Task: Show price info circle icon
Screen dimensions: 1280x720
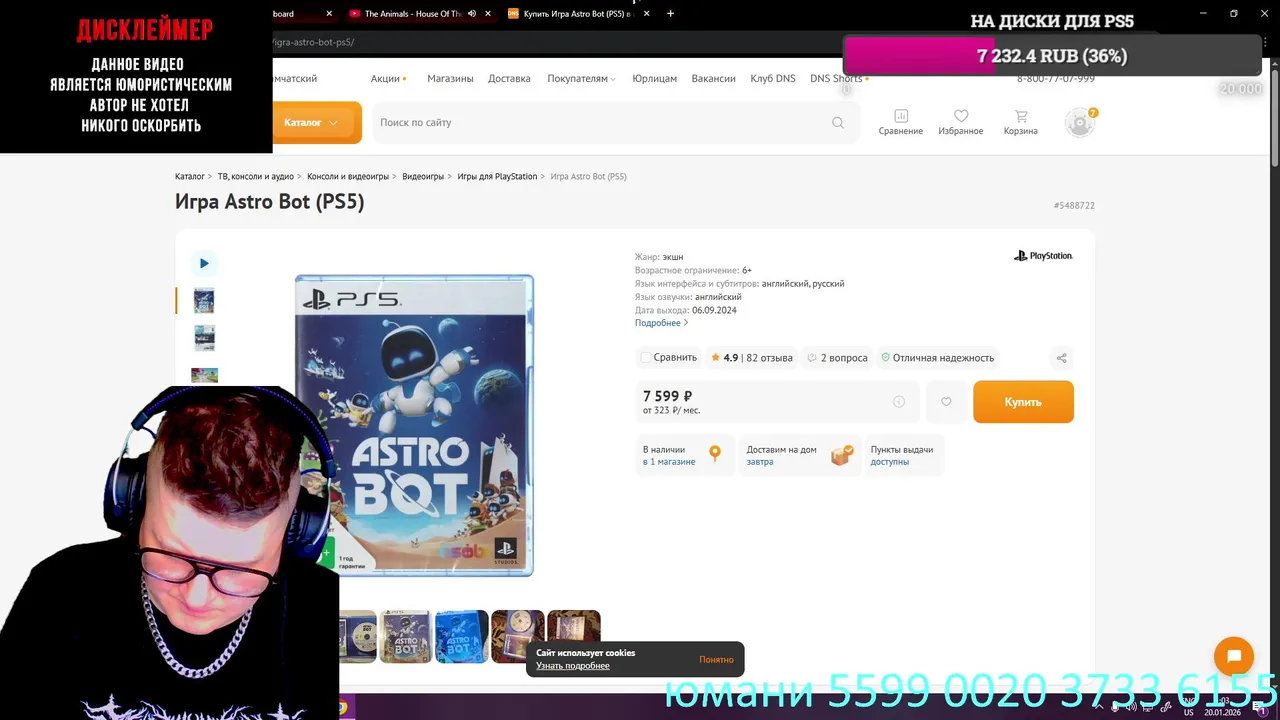Action: pos(899,402)
